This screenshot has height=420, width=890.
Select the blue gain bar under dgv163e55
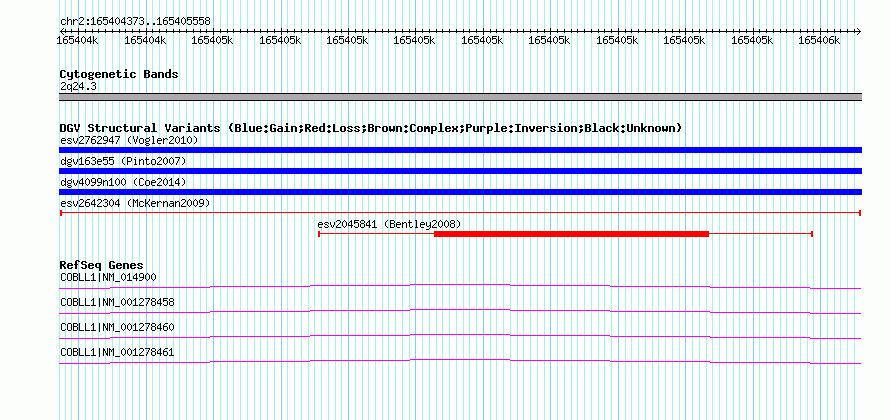tap(460, 171)
